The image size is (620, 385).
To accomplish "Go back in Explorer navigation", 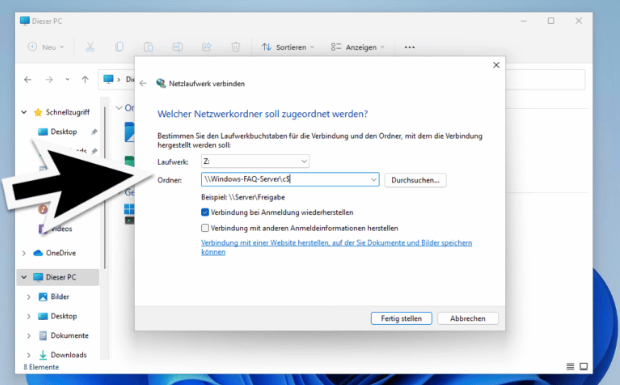I will tap(28, 79).
